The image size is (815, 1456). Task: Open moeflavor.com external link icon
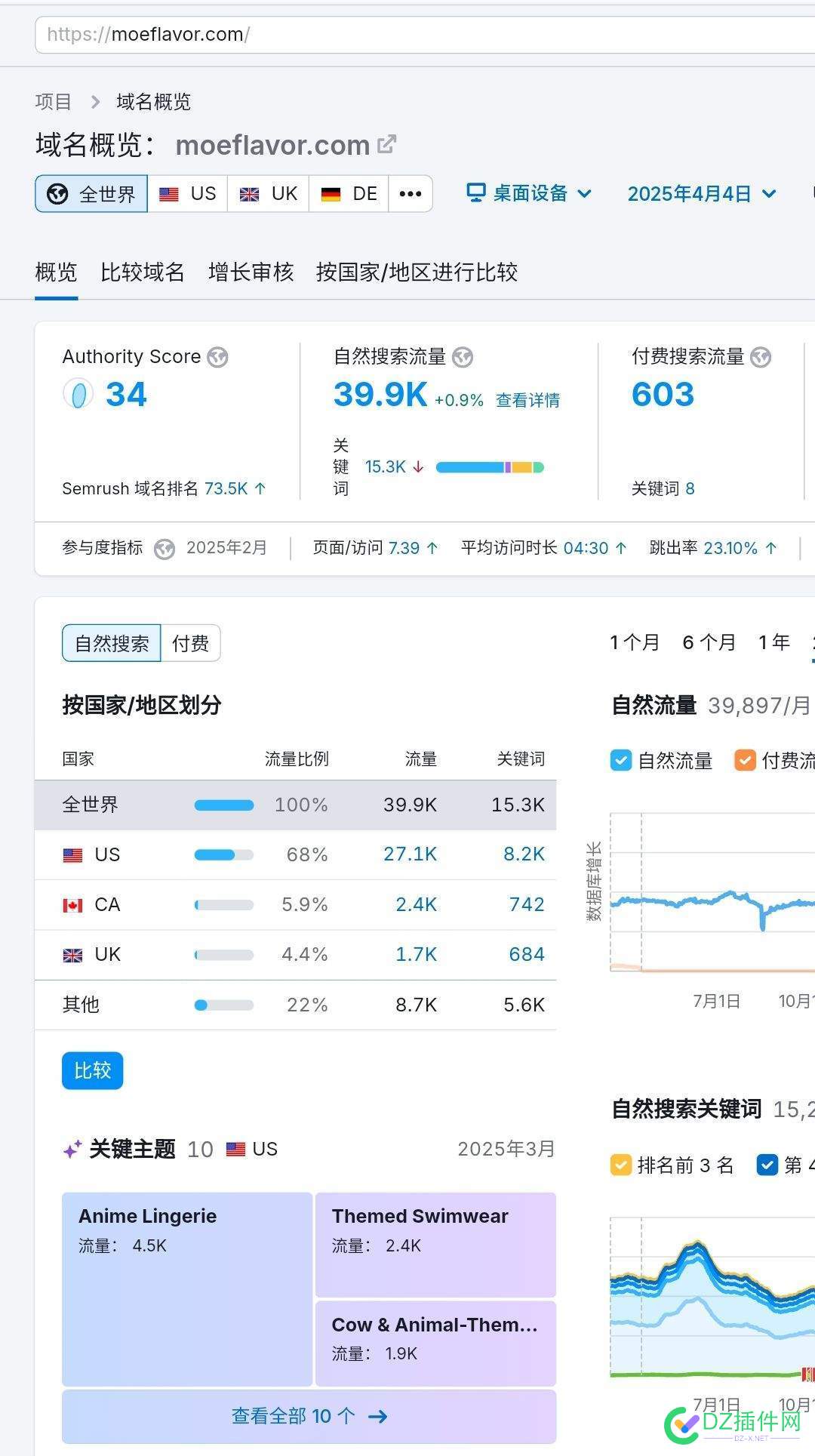point(386,143)
